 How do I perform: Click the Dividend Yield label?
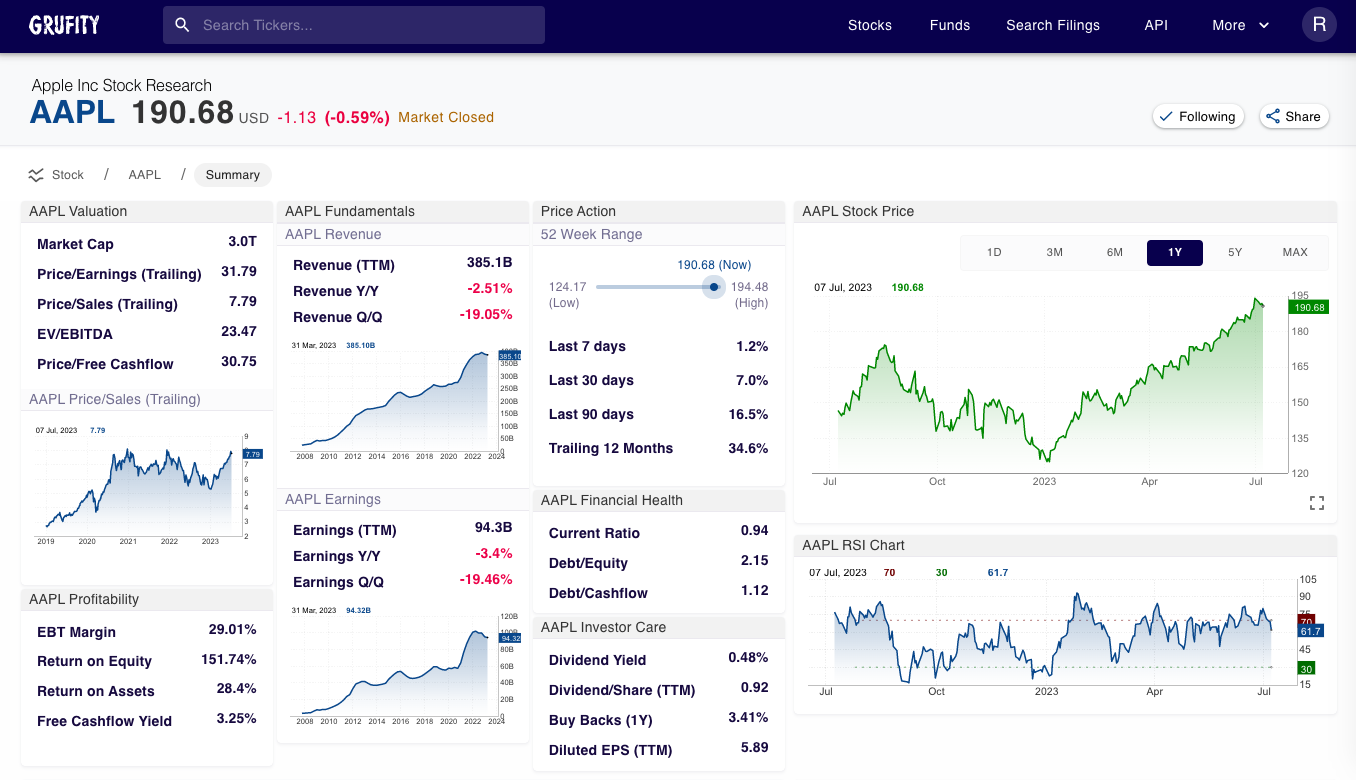point(598,660)
